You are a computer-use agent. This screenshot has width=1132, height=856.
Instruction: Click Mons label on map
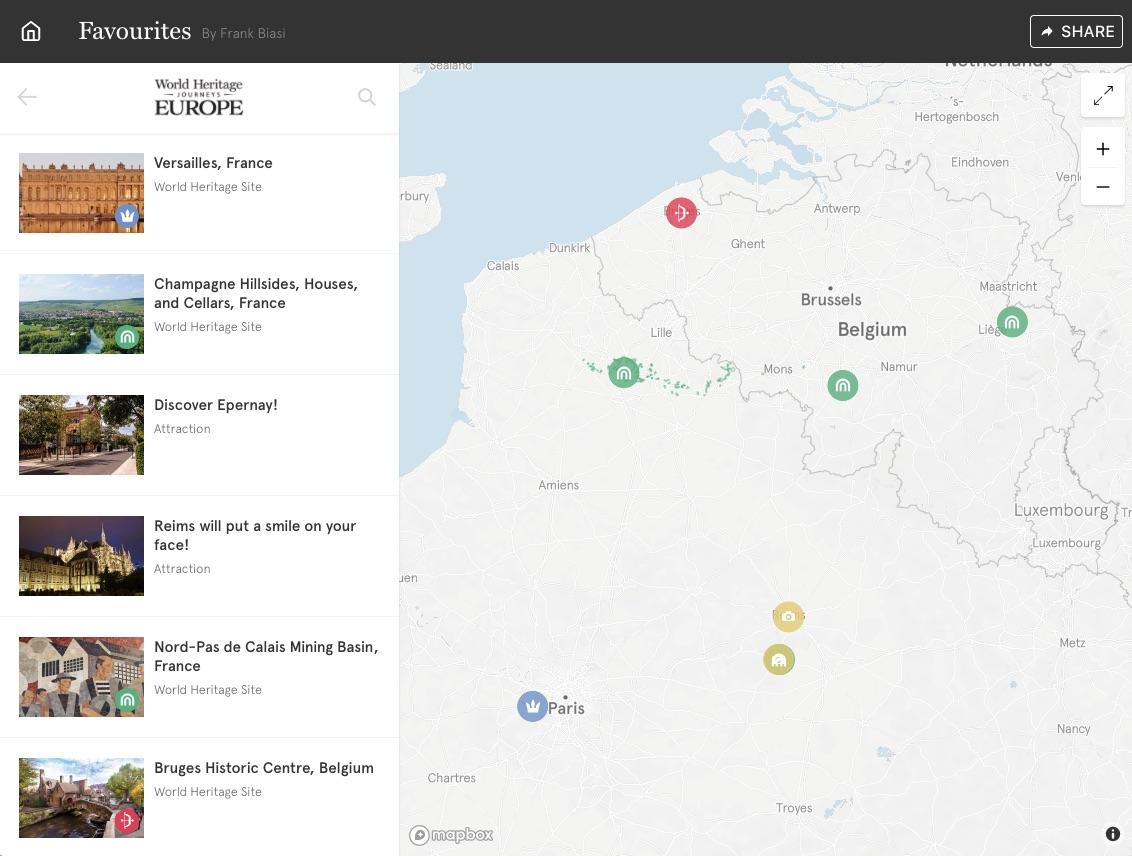tap(778, 369)
